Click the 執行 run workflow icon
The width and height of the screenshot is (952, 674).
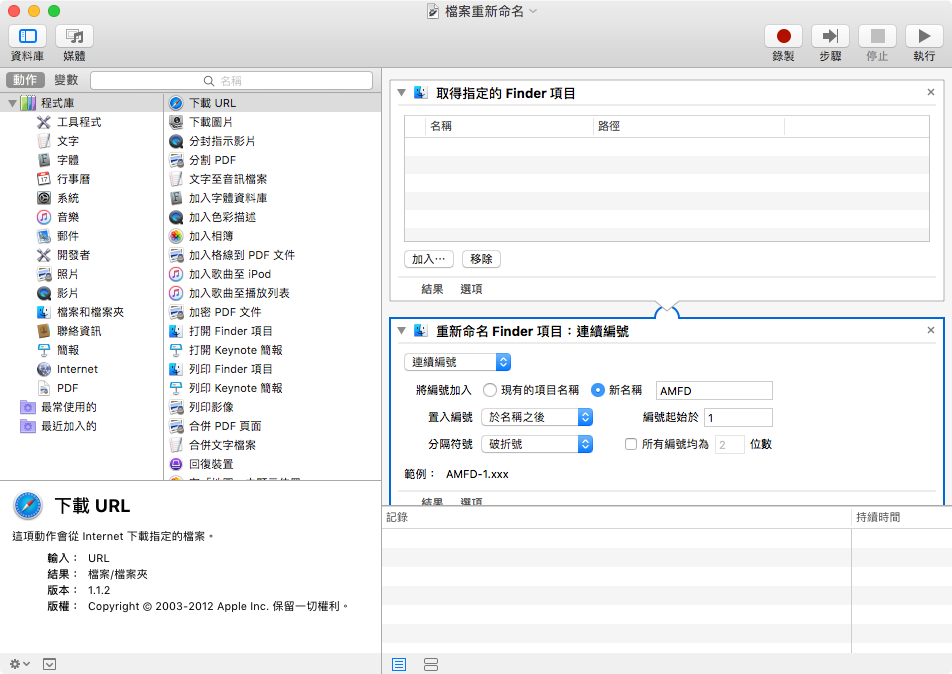924,36
